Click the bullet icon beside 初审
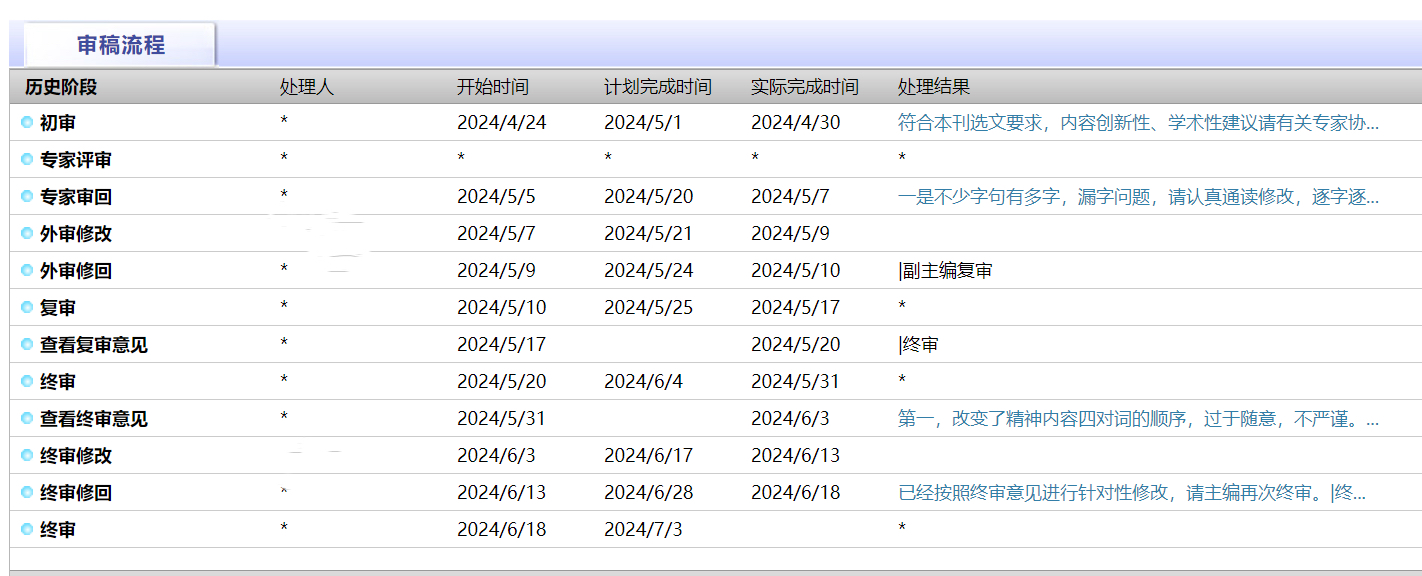 27,123
